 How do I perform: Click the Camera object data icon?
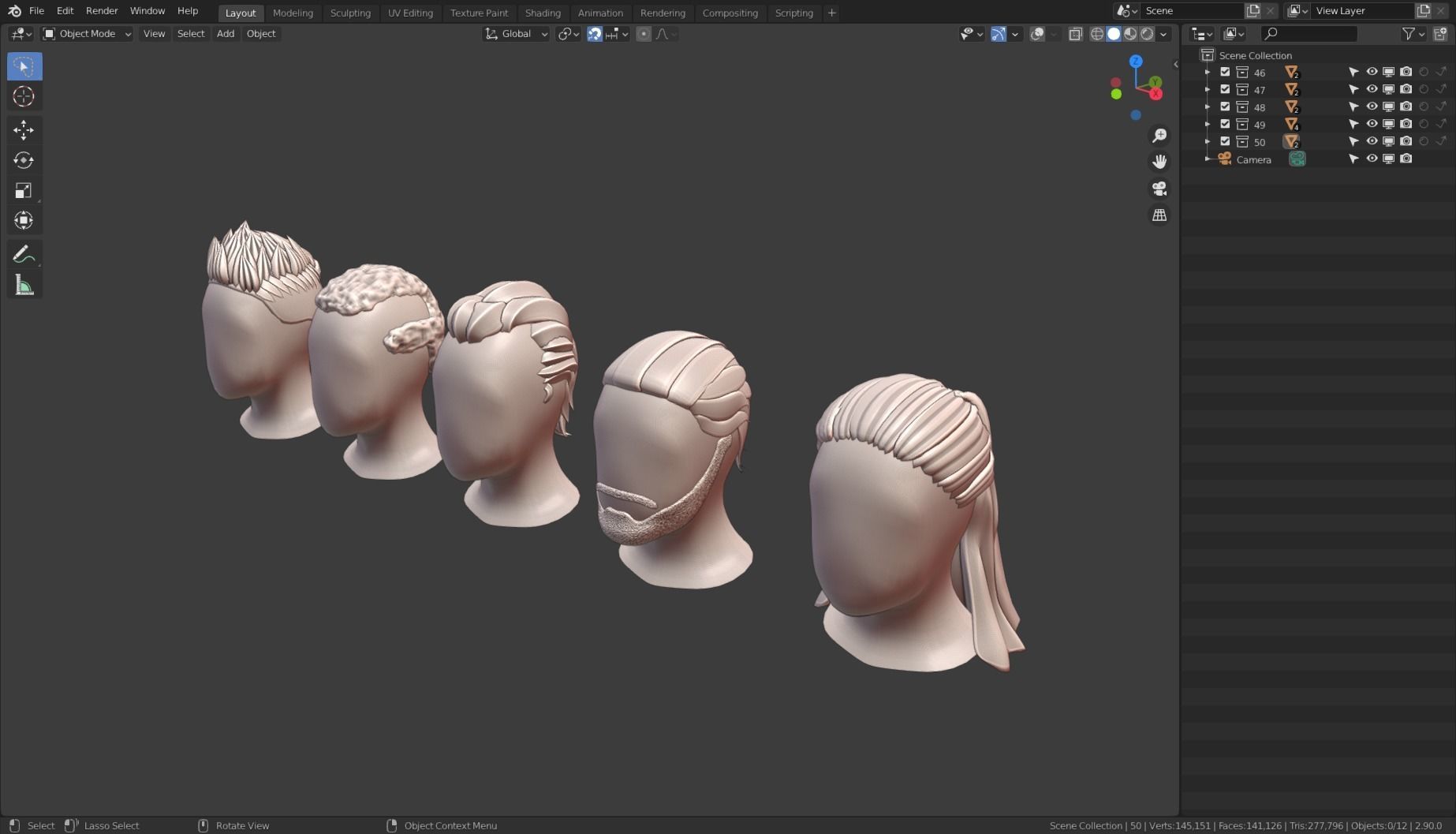coord(1297,159)
